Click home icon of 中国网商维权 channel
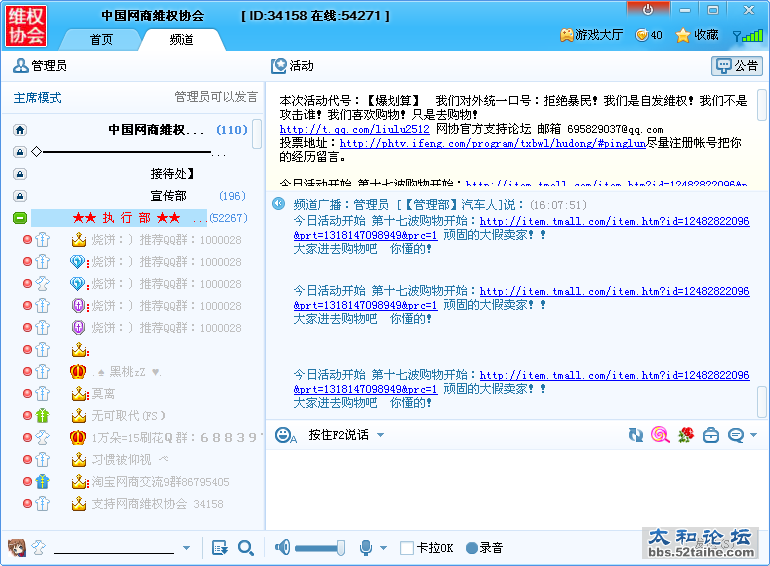The width and height of the screenshot is (770, 566). click(20, 130)
